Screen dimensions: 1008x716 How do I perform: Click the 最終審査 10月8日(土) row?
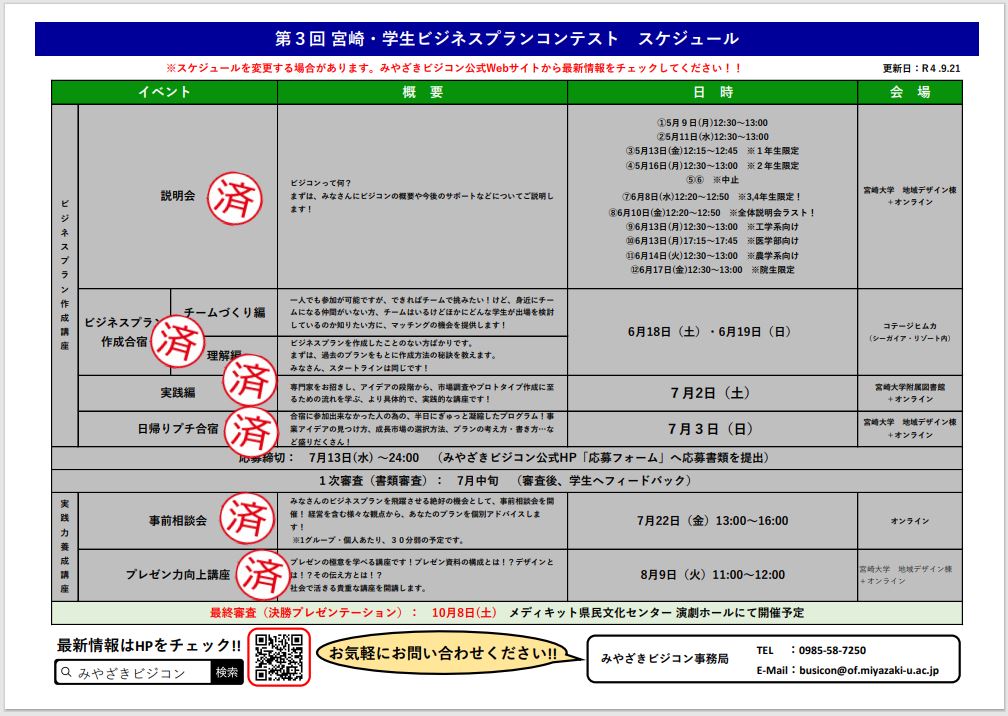pyautogui.click(x=507, y=613)
